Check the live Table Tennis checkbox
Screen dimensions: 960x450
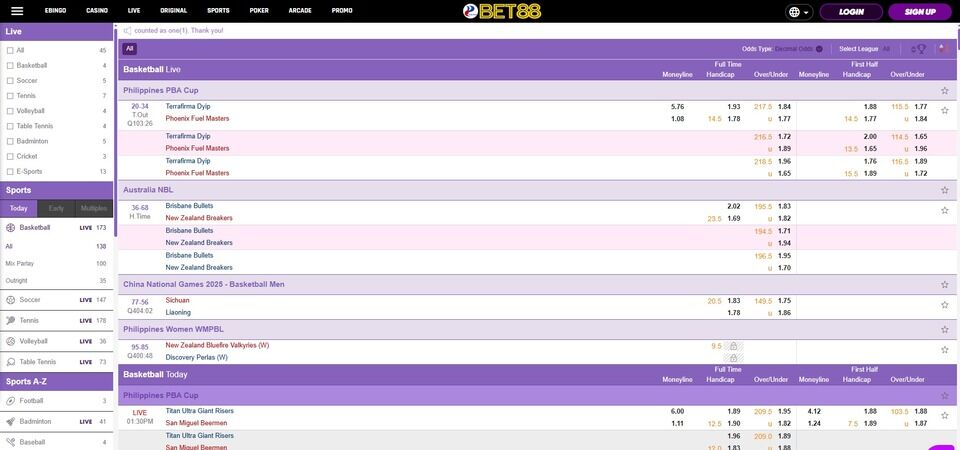click(10, 126)
